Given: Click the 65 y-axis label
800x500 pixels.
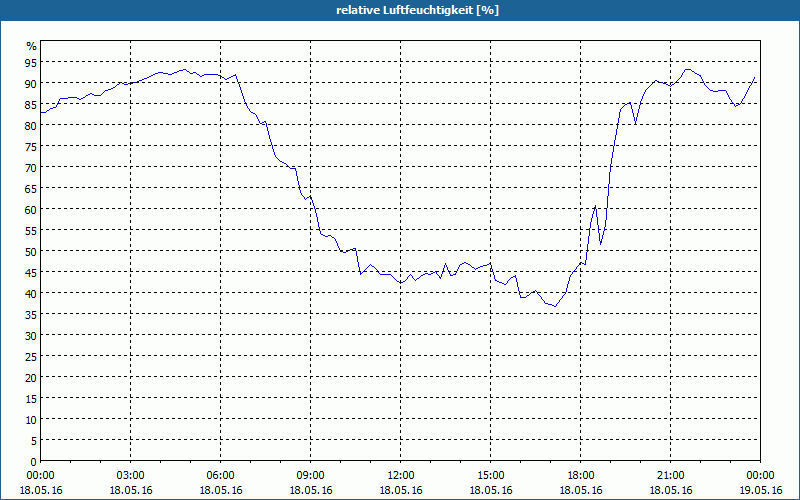Looking at the screenshot, I should pyautogui.click(x=31, y=189).
